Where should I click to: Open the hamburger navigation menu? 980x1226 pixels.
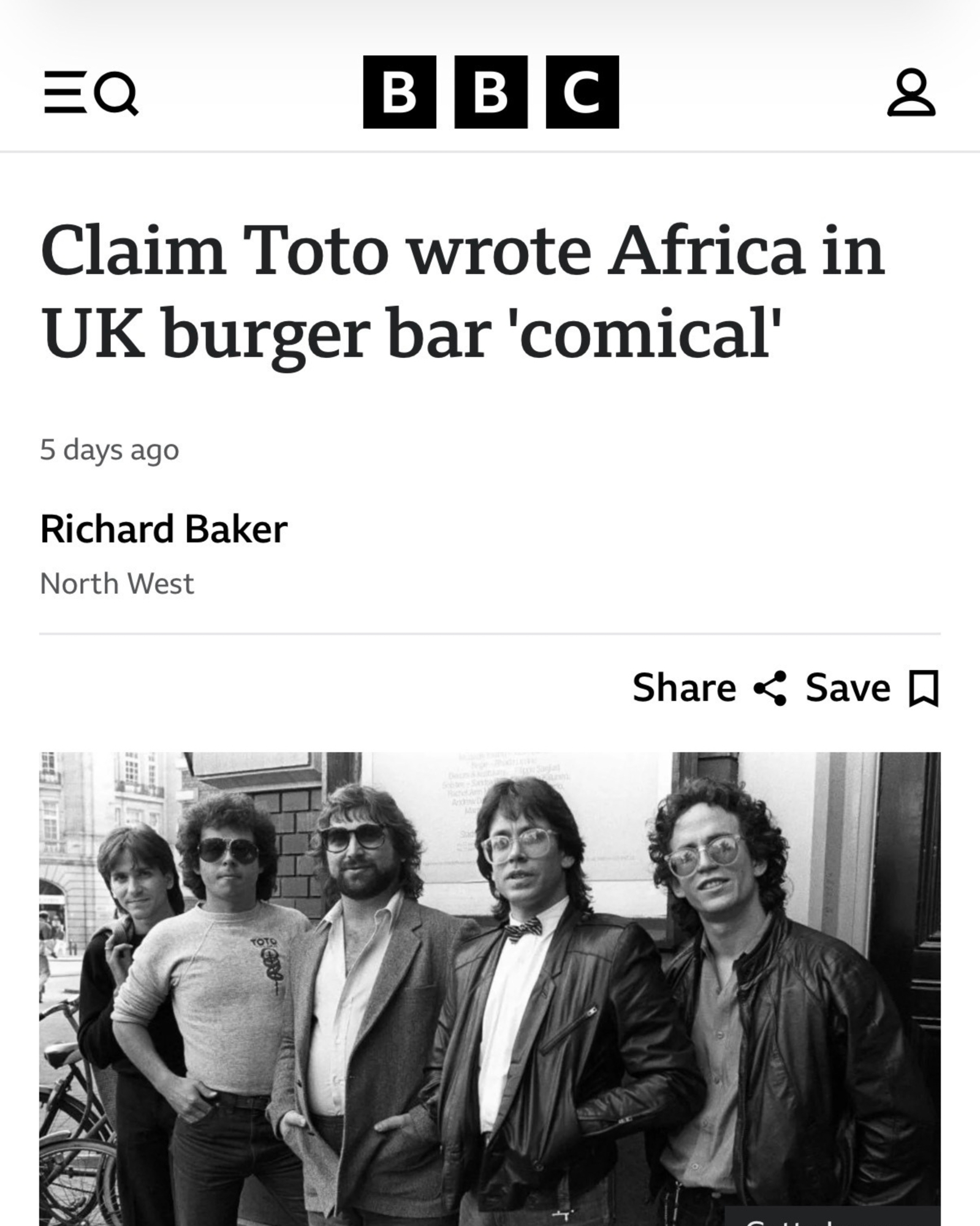(x=64, y=93)
